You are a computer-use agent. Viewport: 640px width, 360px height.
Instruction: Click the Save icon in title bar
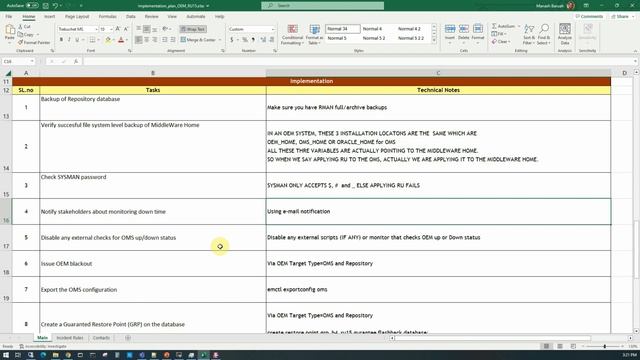(x=46, y=6)
